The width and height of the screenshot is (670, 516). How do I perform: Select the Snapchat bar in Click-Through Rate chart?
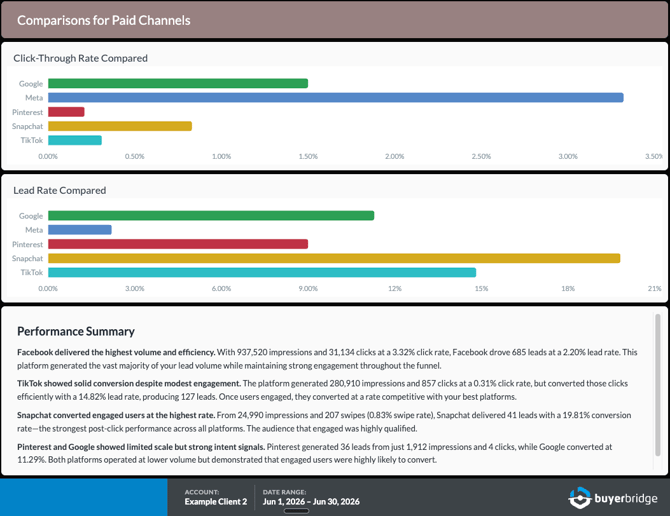tap(120, 126)
